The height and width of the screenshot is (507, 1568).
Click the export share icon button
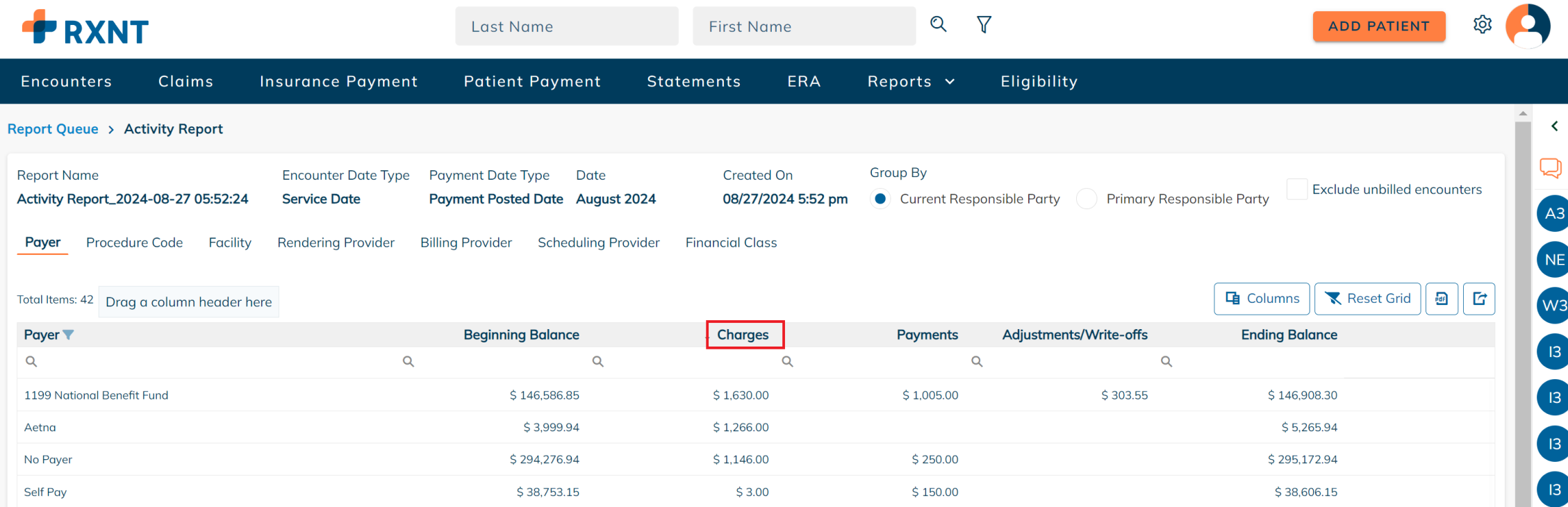[1479, 299]
